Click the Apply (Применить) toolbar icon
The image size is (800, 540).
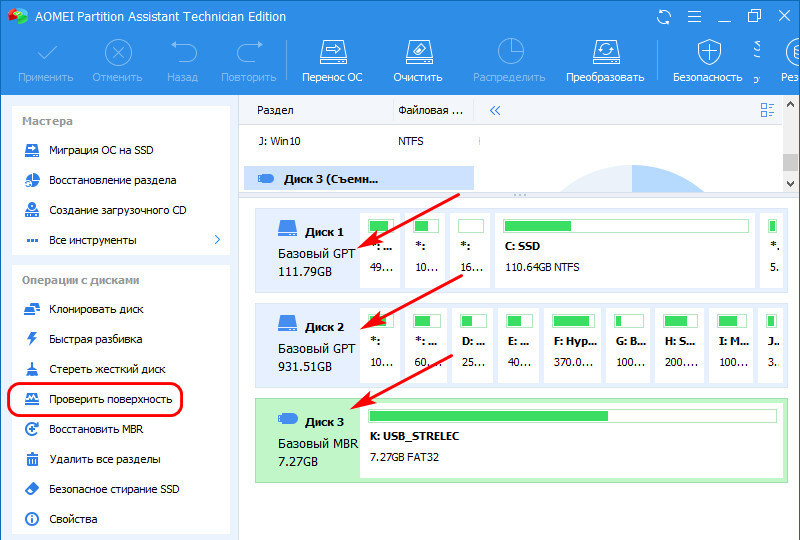pos(46,53)
